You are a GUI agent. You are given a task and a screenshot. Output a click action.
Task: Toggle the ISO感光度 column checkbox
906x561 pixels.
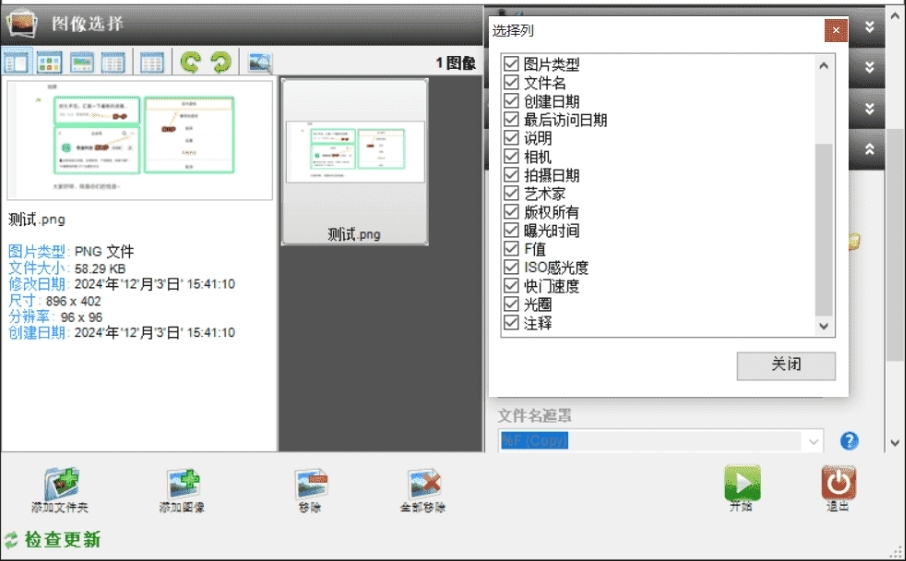[x=511, y=267]
